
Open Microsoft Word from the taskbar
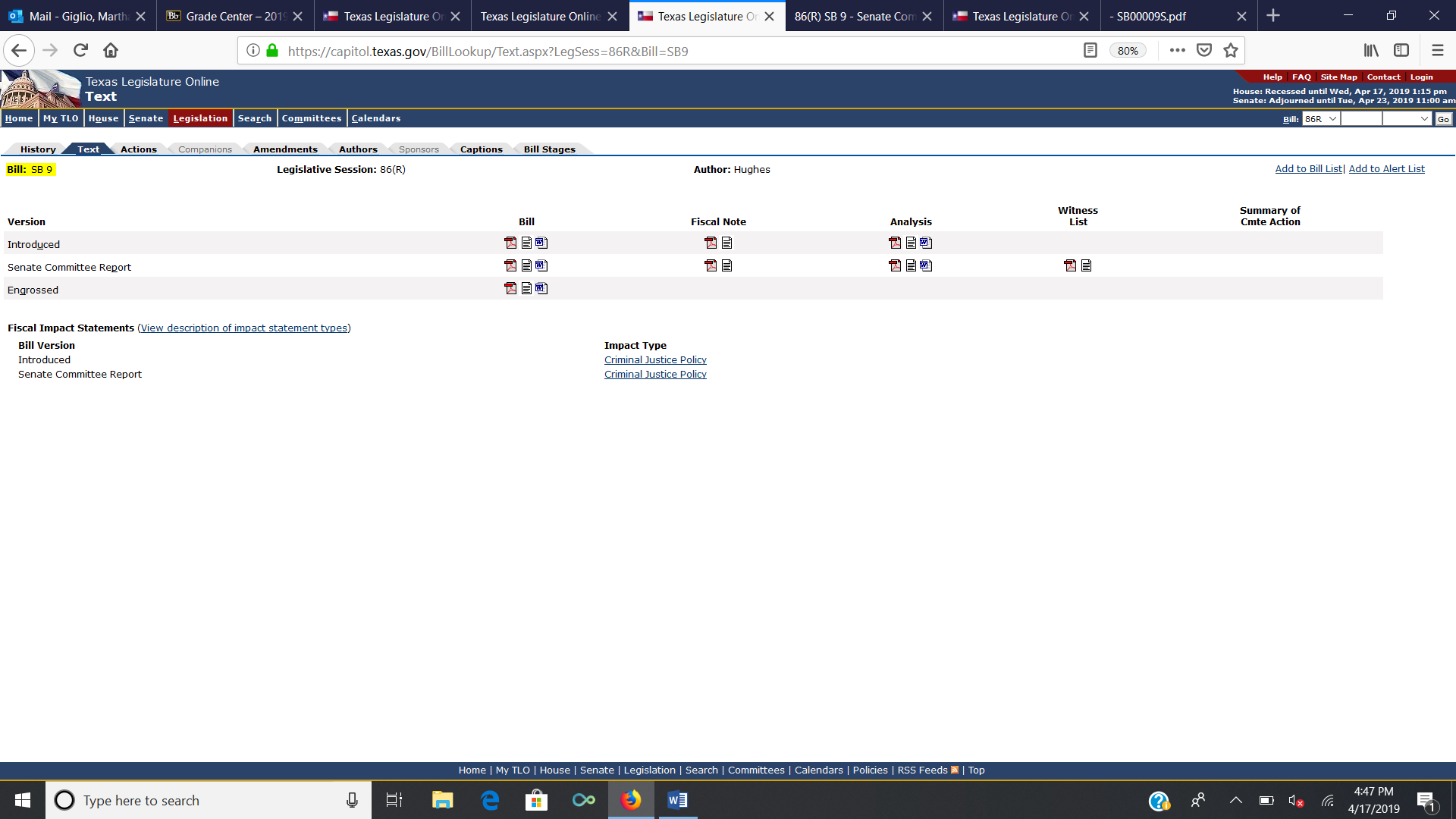pos(677,800)
